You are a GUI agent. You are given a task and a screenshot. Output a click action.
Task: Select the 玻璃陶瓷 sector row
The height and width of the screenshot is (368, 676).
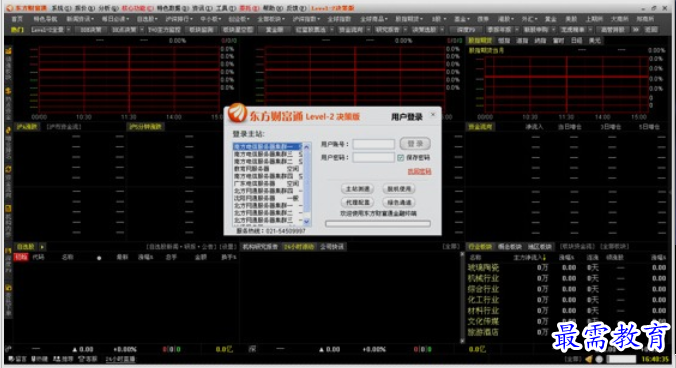click(x=567, y=268)
